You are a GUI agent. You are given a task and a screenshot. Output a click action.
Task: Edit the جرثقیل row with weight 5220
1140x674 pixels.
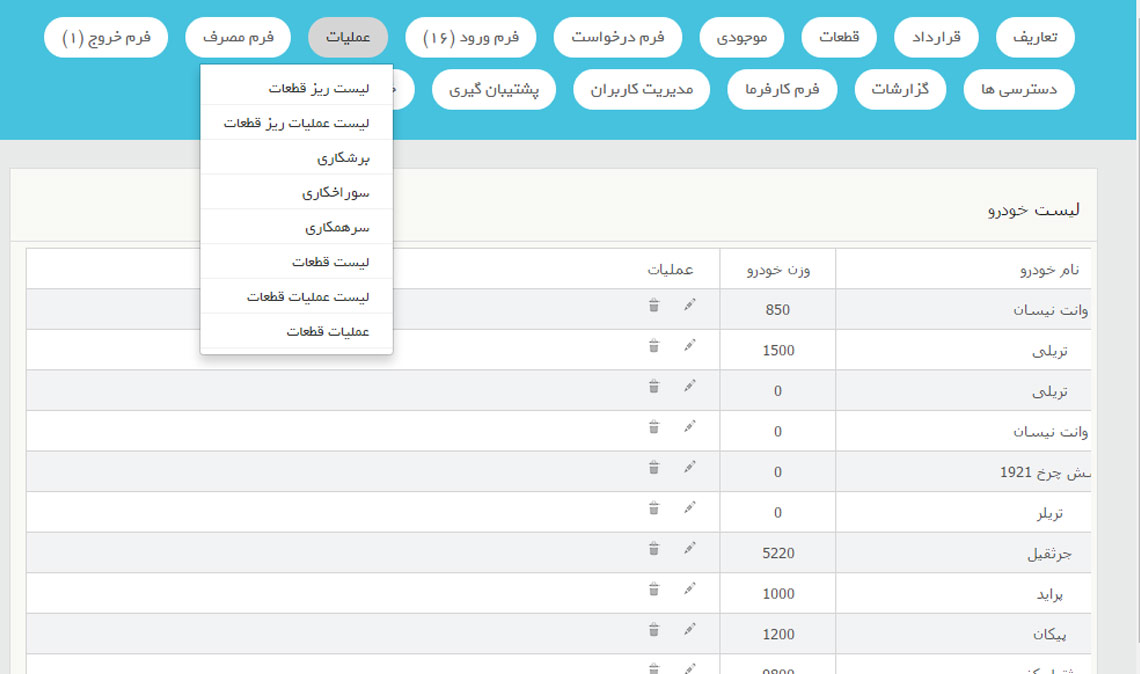tap(689, 549)
